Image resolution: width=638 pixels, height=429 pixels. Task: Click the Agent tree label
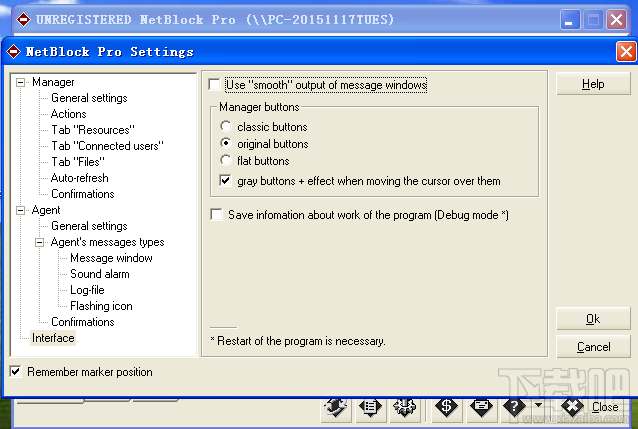(x=46, y=210)
